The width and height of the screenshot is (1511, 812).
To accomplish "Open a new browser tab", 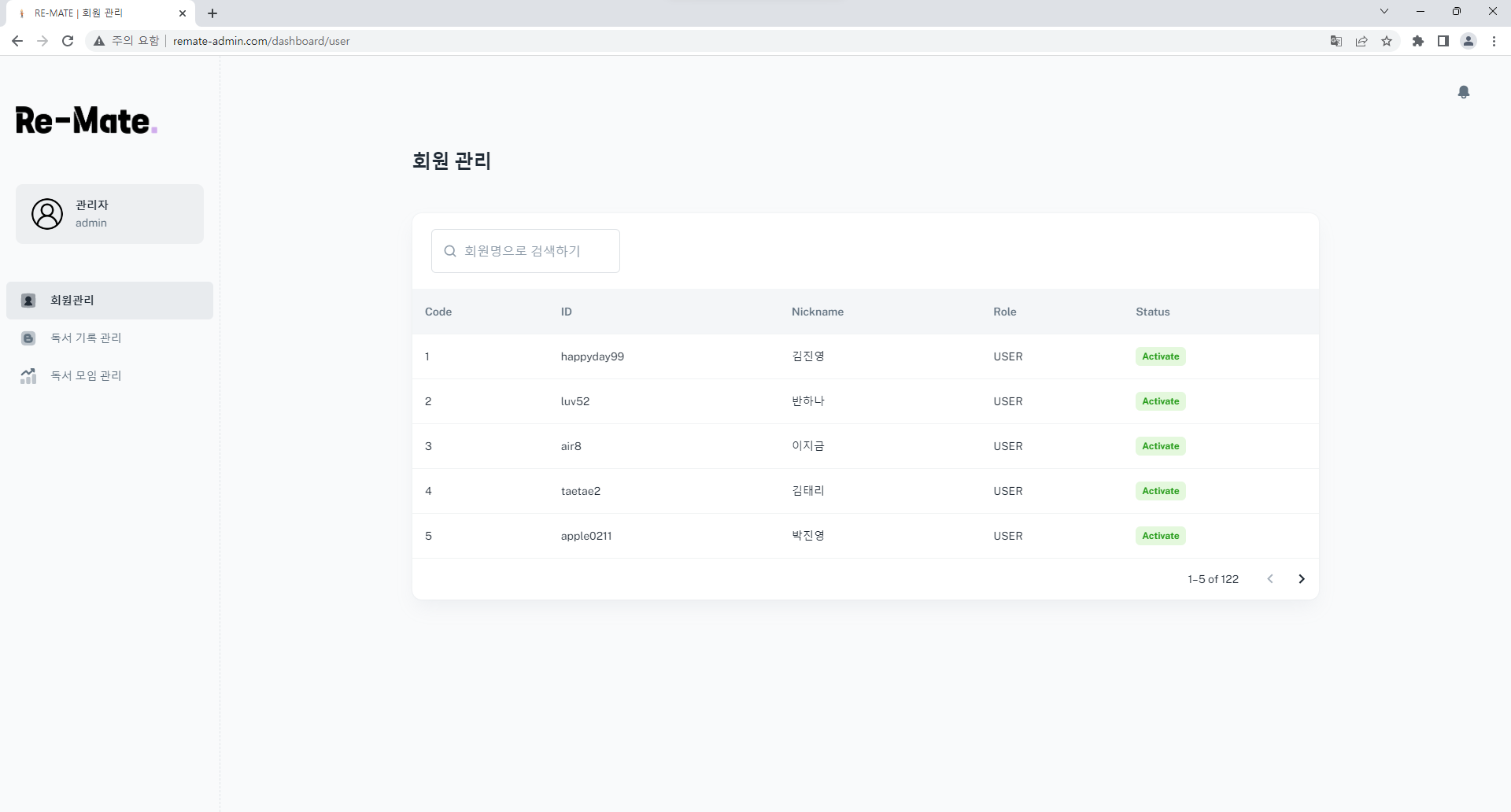I will point(212,13).
